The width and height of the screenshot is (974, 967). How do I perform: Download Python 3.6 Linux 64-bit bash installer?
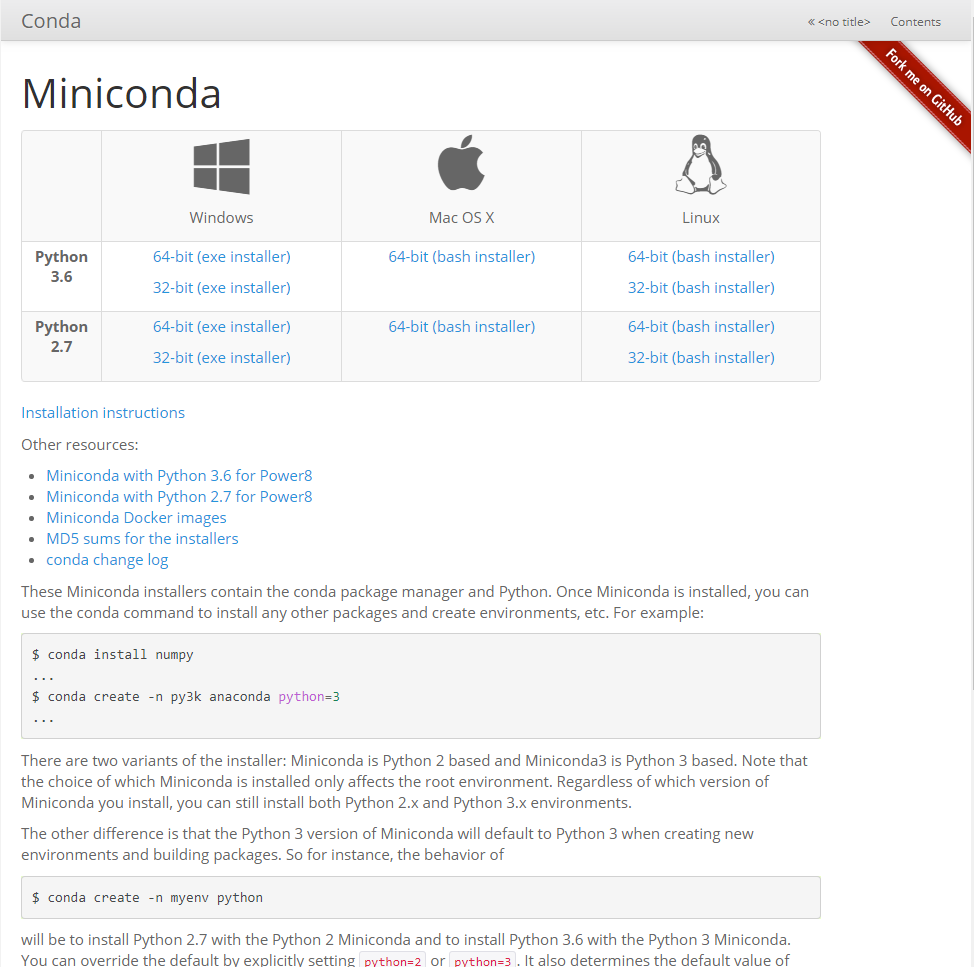(701, 257)
